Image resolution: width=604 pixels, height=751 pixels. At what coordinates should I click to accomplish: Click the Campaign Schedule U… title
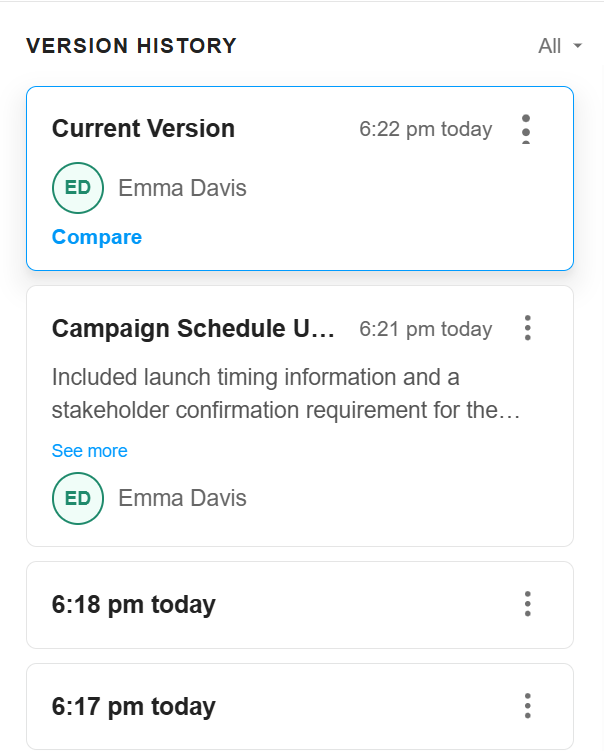pyautogui.click(x=193, y=329)
